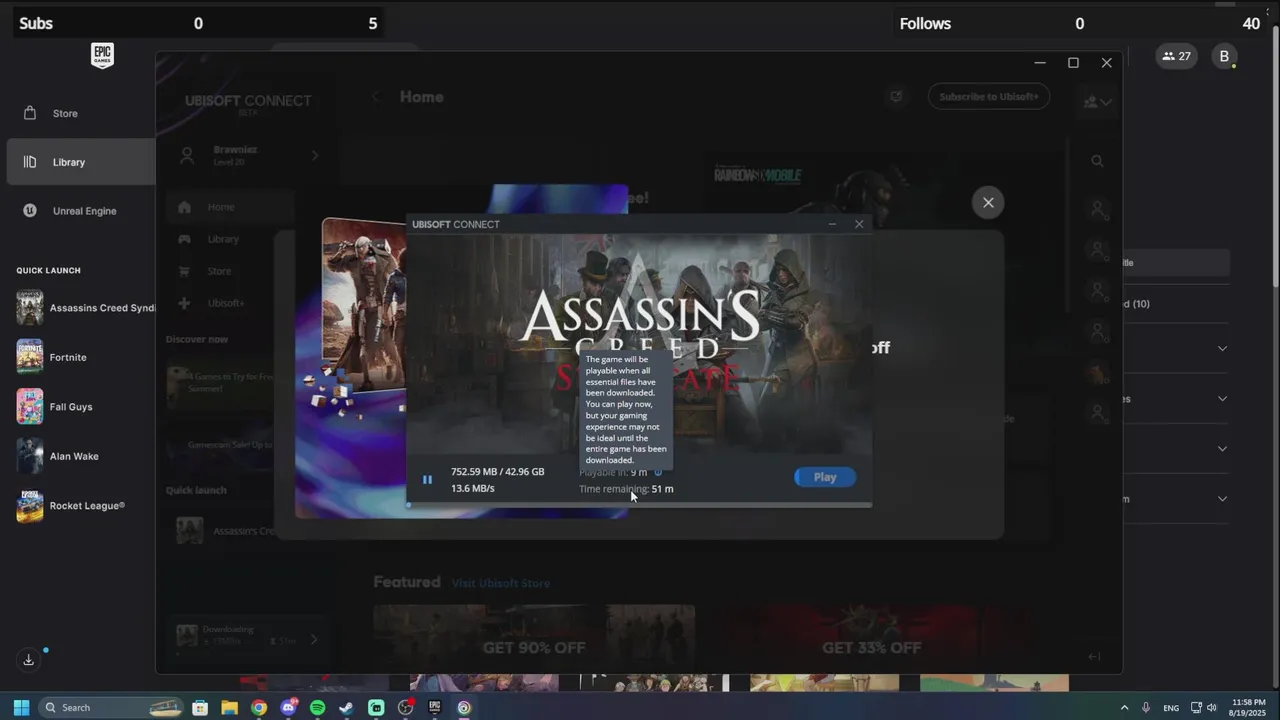Viewport: 1280px width, 720px height.
Task: Dismiss the promo popup with the round X button
Action: (988, 203)
